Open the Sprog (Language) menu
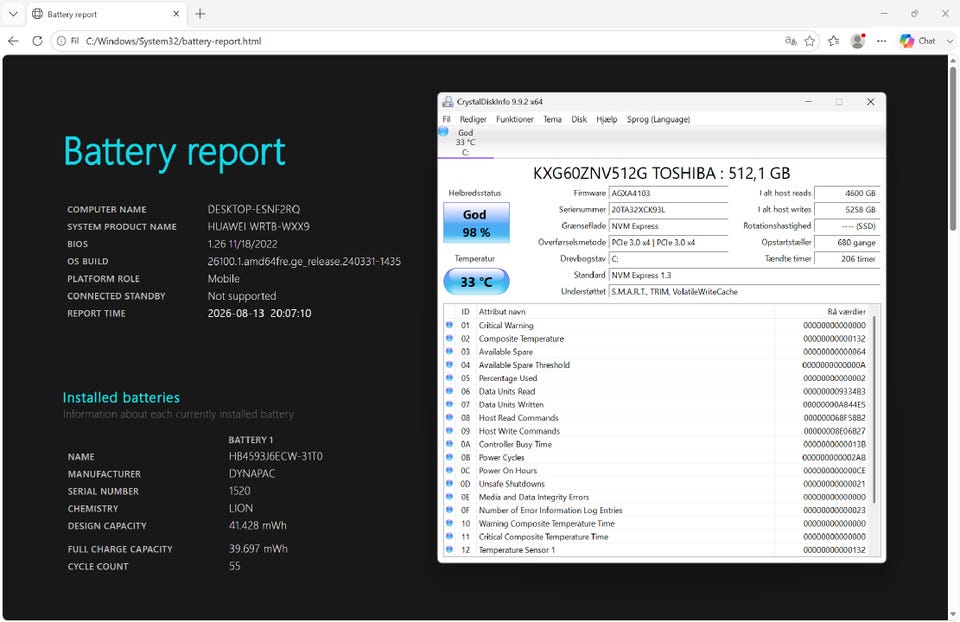This screenshot has height=622, width=960. [658, 119]
